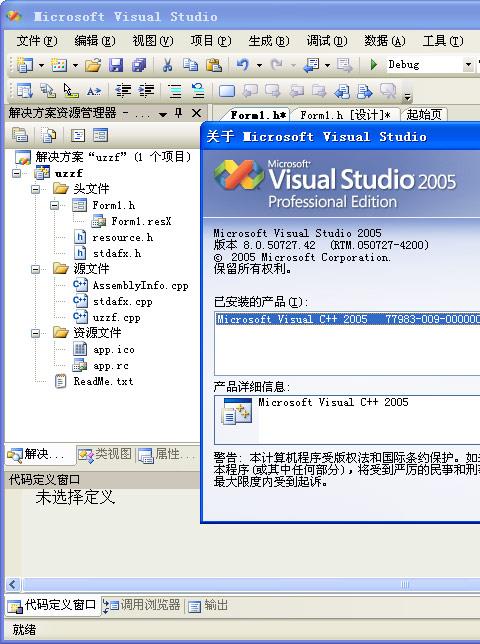Open the Debug configuration dropdown
This screenshot has height=644, width=480.
click(468, 64)
